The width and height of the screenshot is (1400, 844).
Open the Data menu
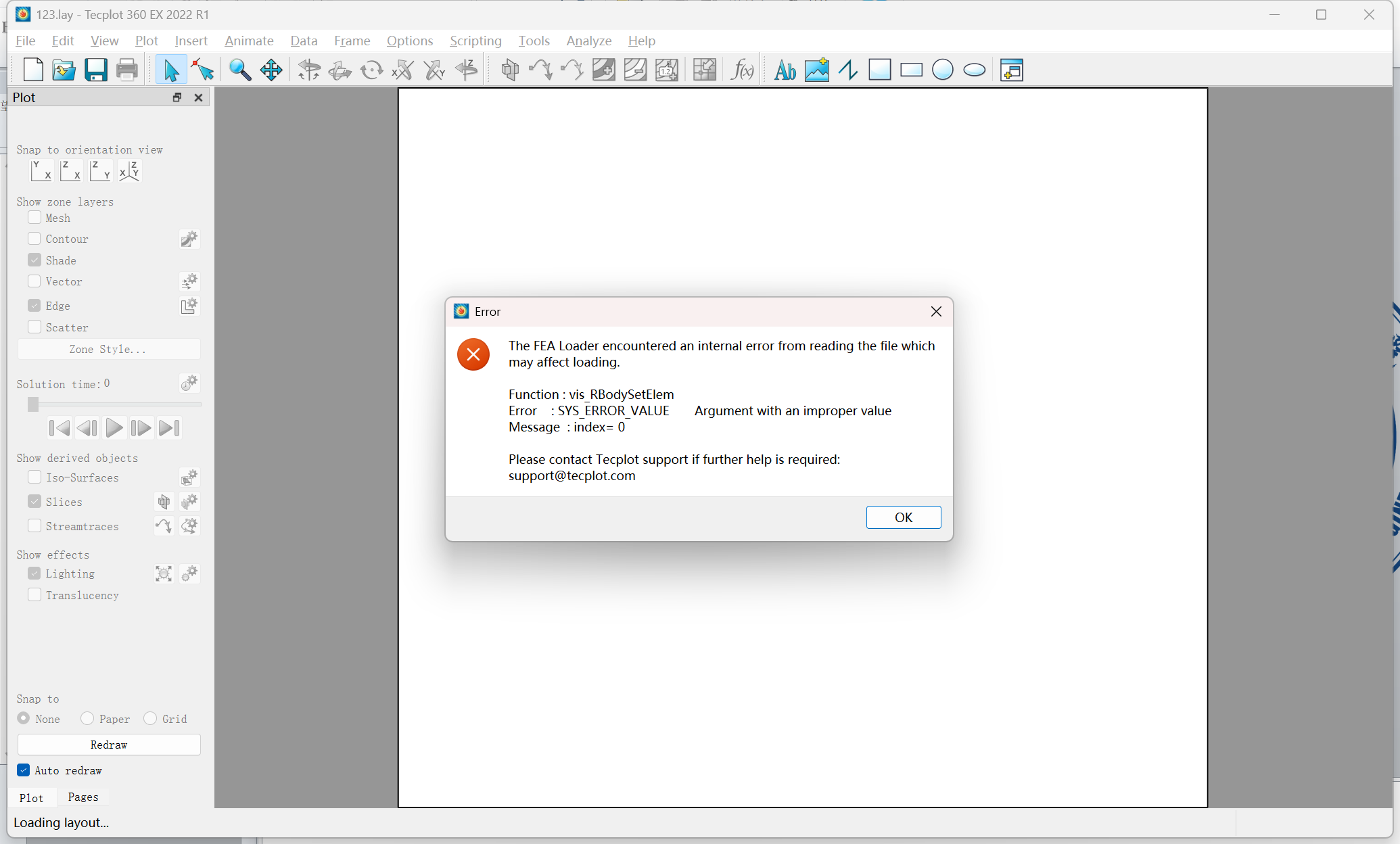point(304,41)
